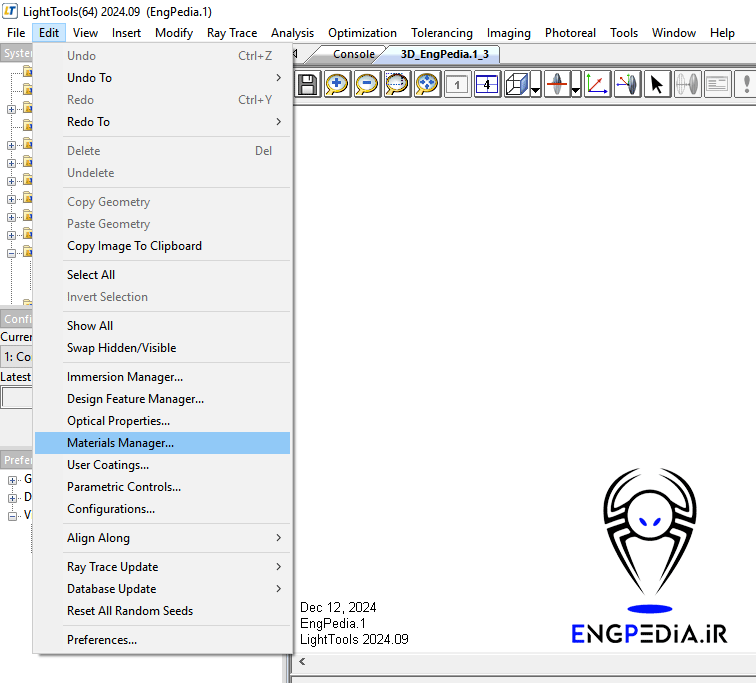
Task: Expand the Redo To submenu
Action: click(162, 122)
